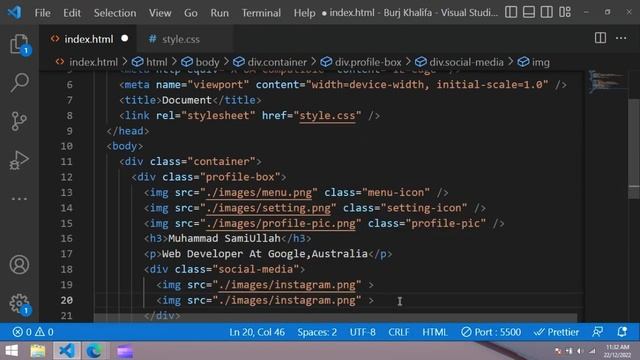Screen dimensions: 640x360
Task: Show additional views ellipsis in activity bar
Action: coord(19,199)
